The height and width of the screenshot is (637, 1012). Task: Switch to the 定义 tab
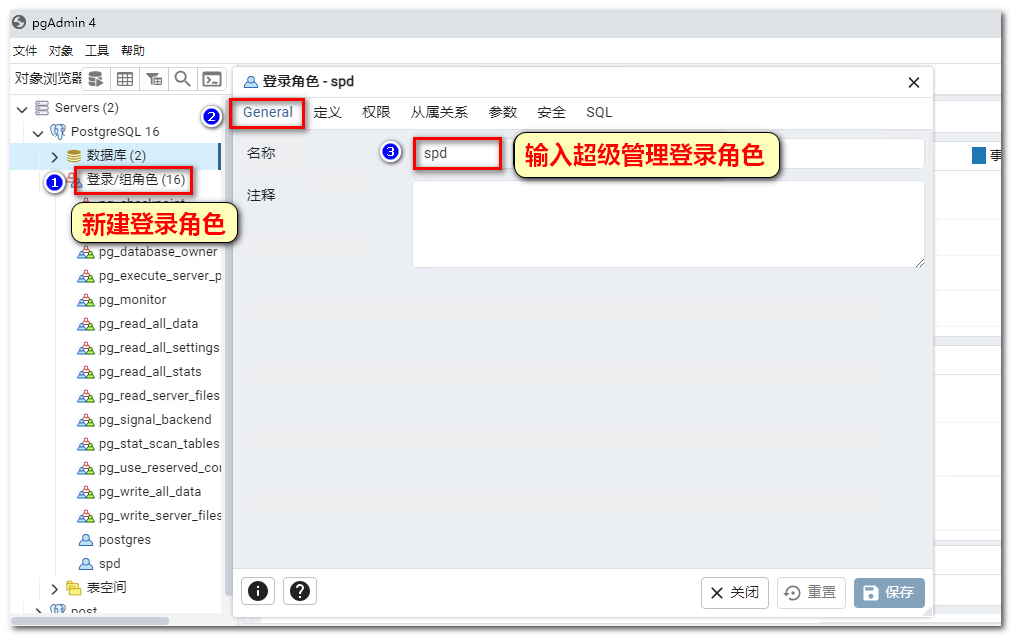point(328,113)
